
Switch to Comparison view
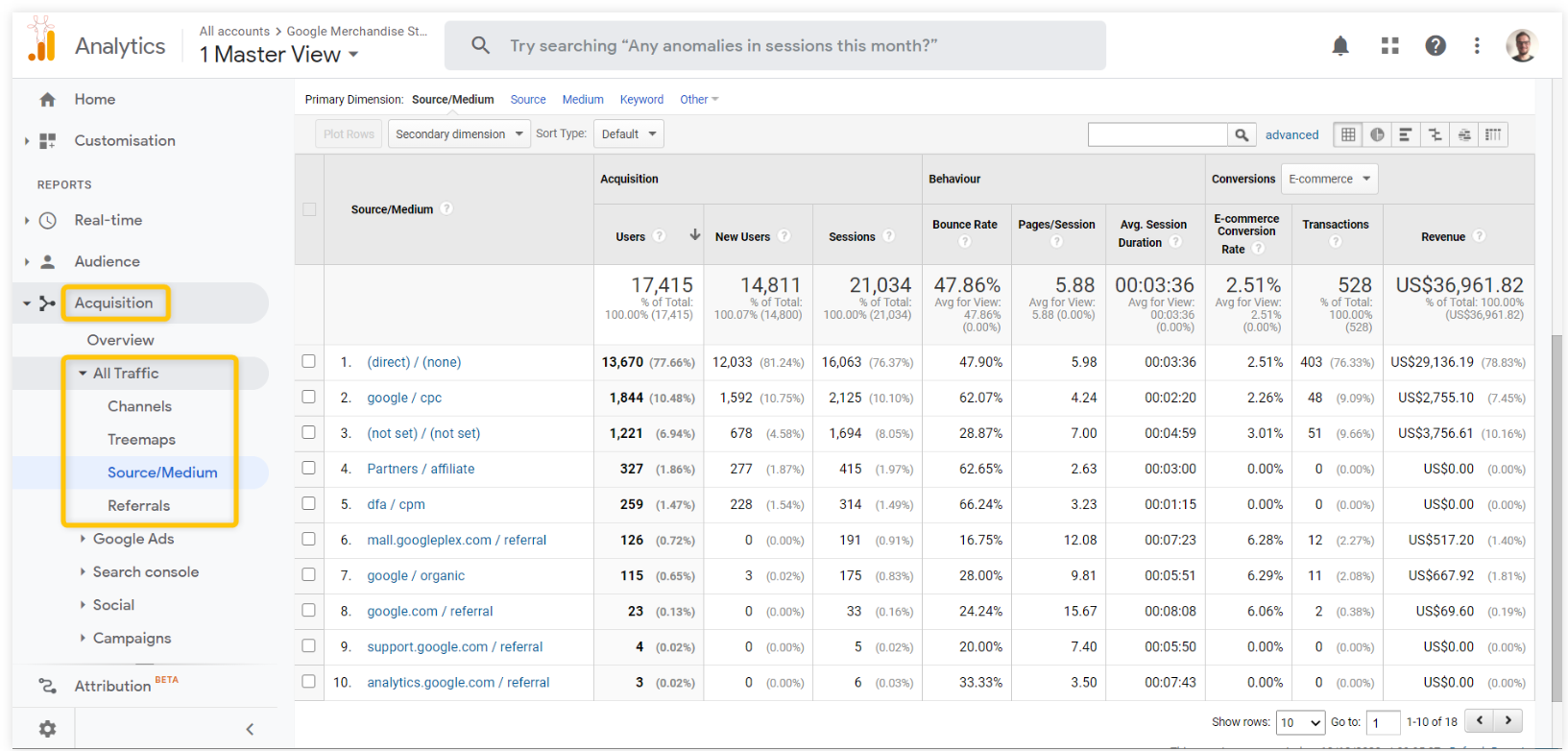(x=1435, y=134)
